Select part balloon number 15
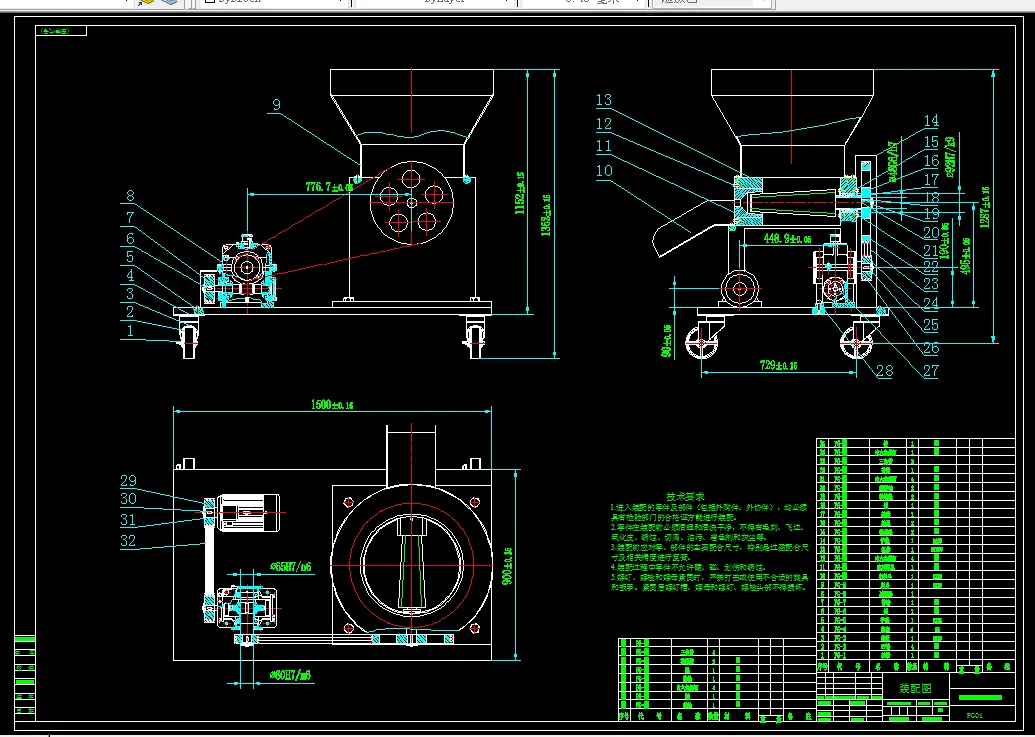Viewport: 1035px width, 737px height. [x=931, y=142]
